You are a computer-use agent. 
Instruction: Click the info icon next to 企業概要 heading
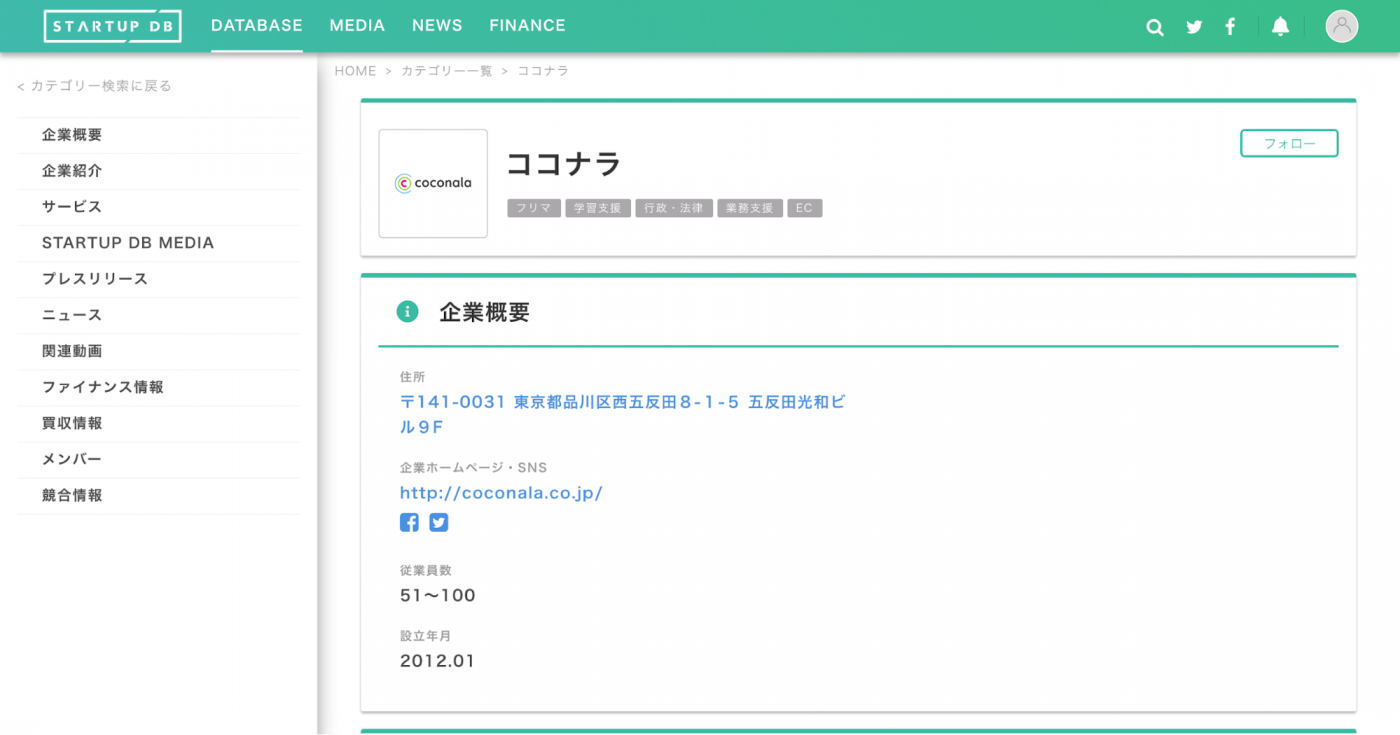(x=407, y=311)
